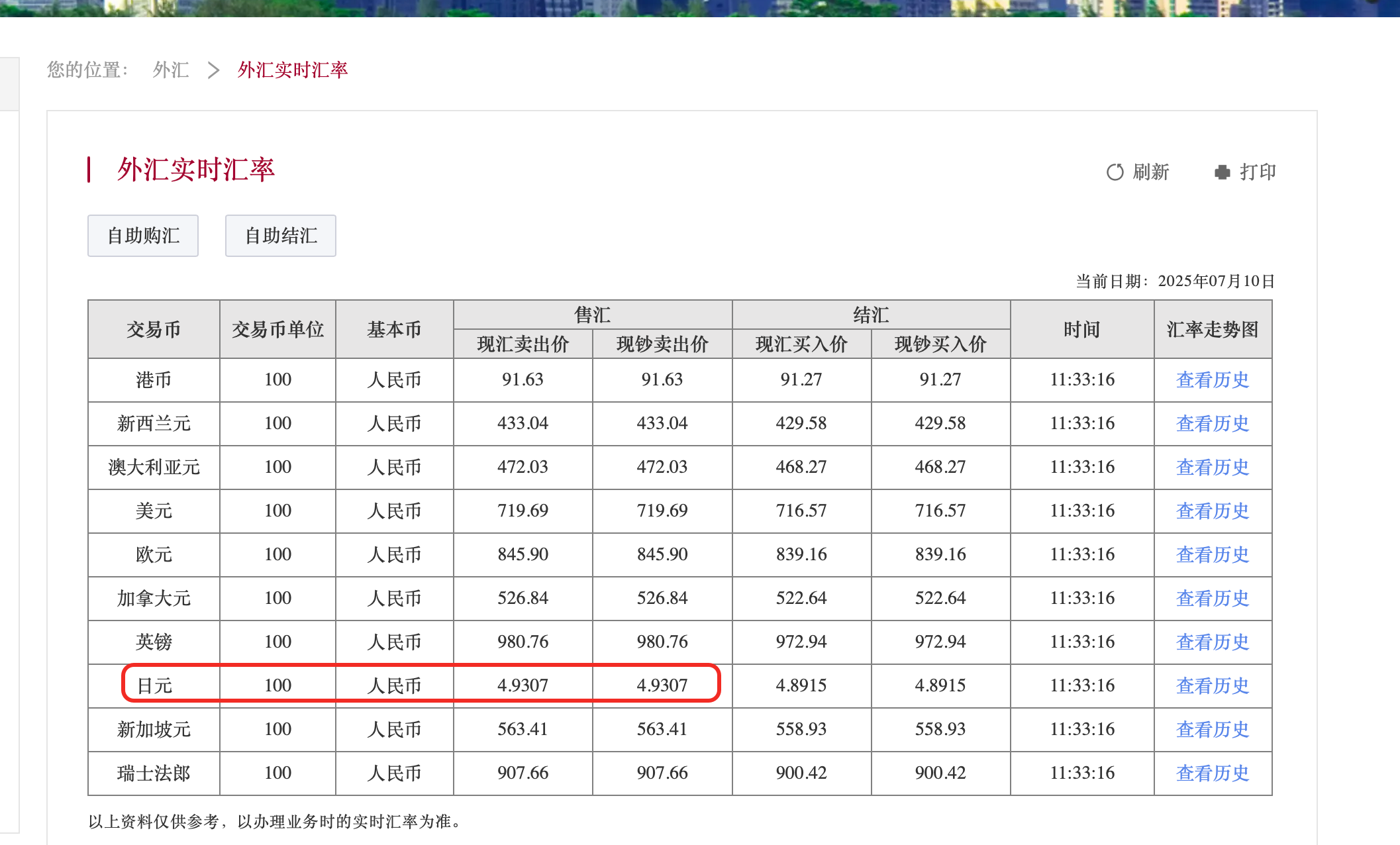View history chart for 港币
1400x845 pixels.
pyautogui.click(x=1212, y=380)
